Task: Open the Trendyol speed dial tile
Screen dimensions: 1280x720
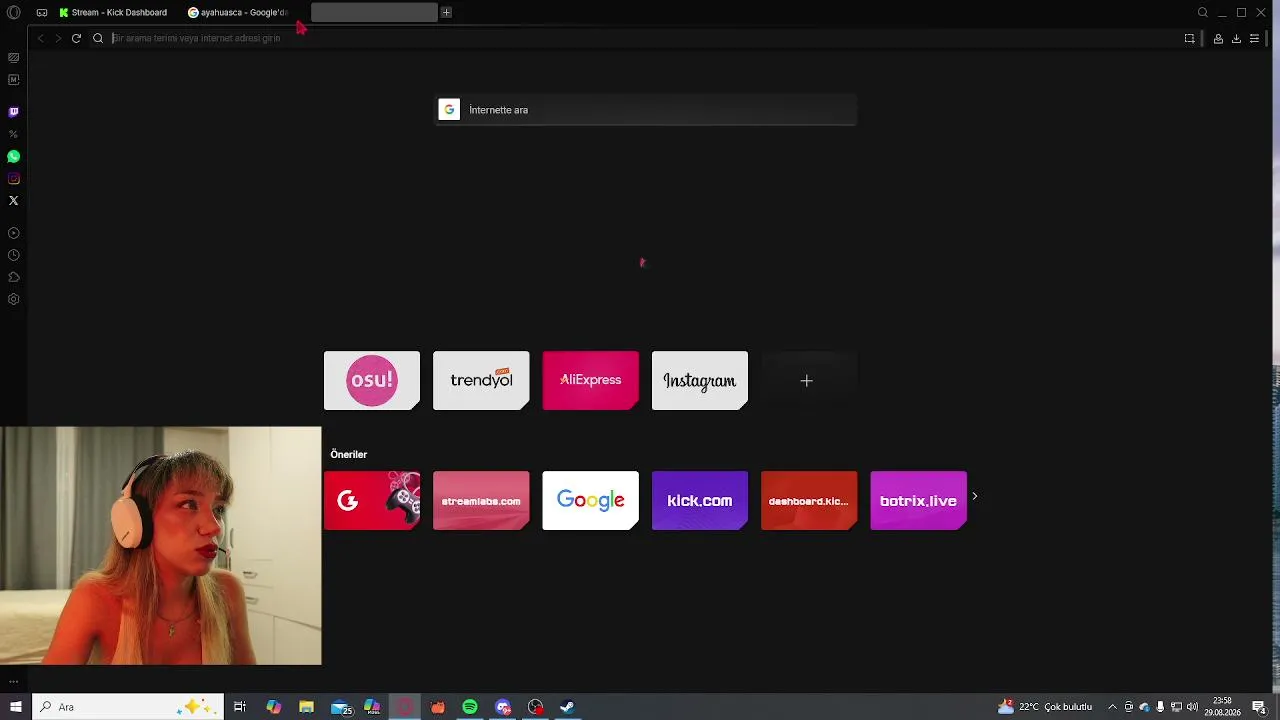Action: coord(481,380)
